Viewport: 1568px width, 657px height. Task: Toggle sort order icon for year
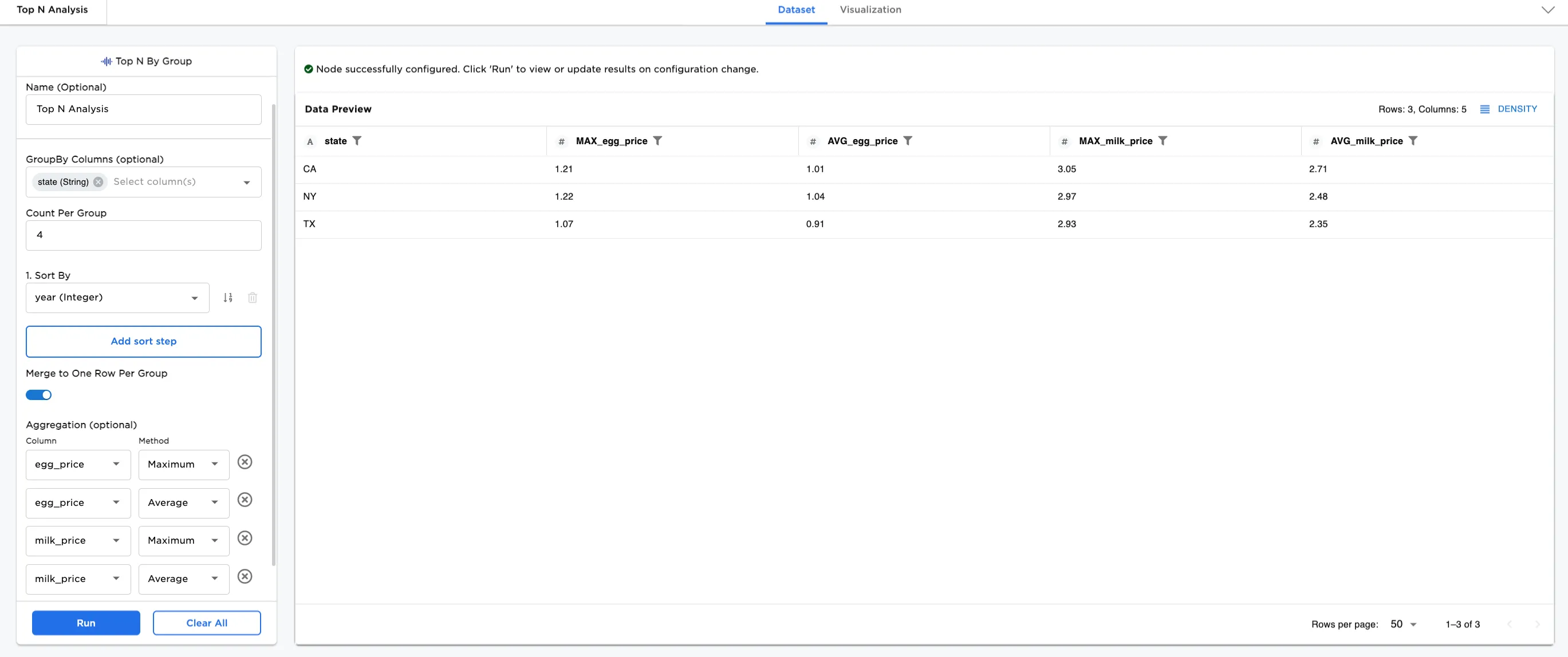(x=228, y=298)
